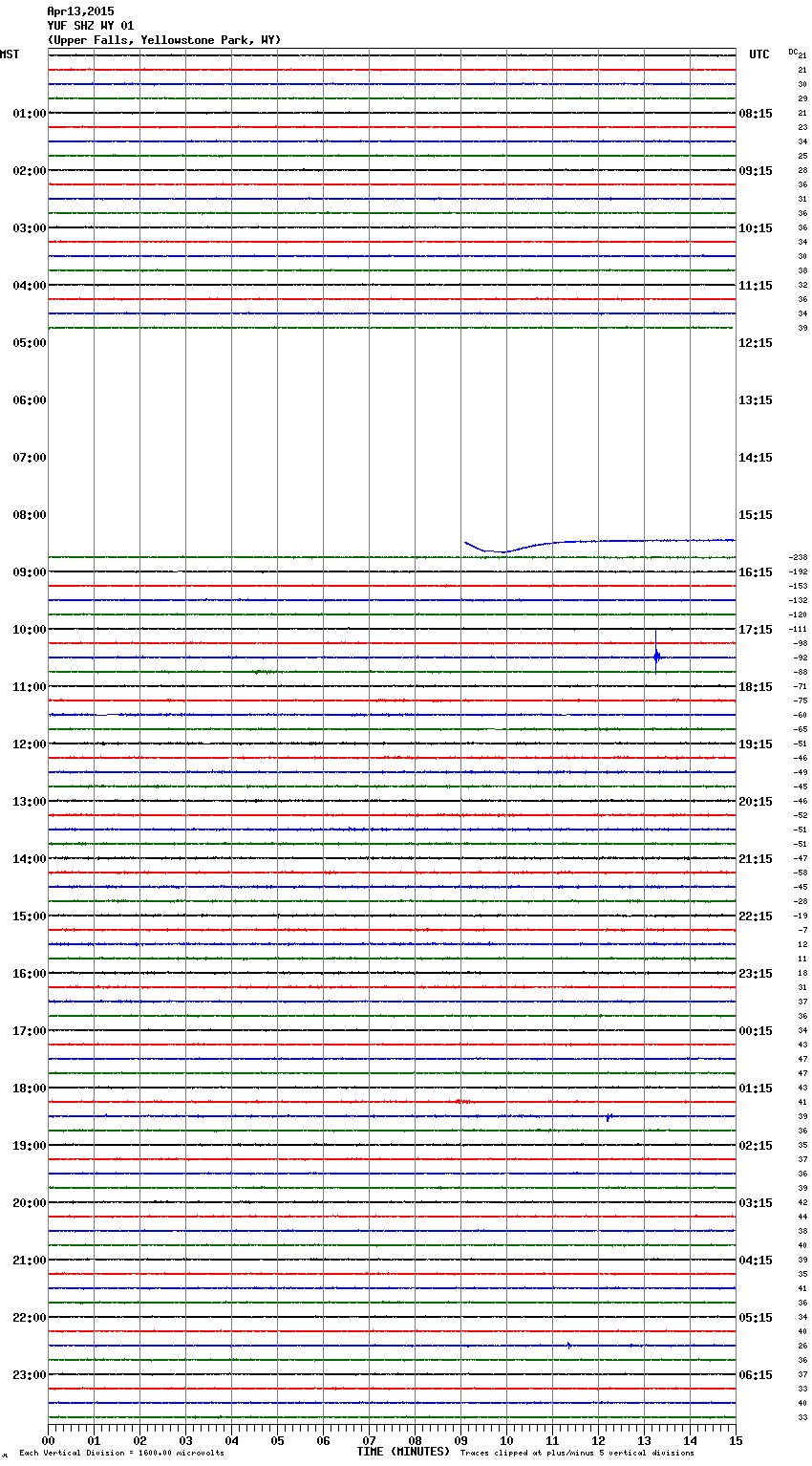Select the "21:00" MST hour label
This screenshot has width=812, height=1466.
(30, 1261)
